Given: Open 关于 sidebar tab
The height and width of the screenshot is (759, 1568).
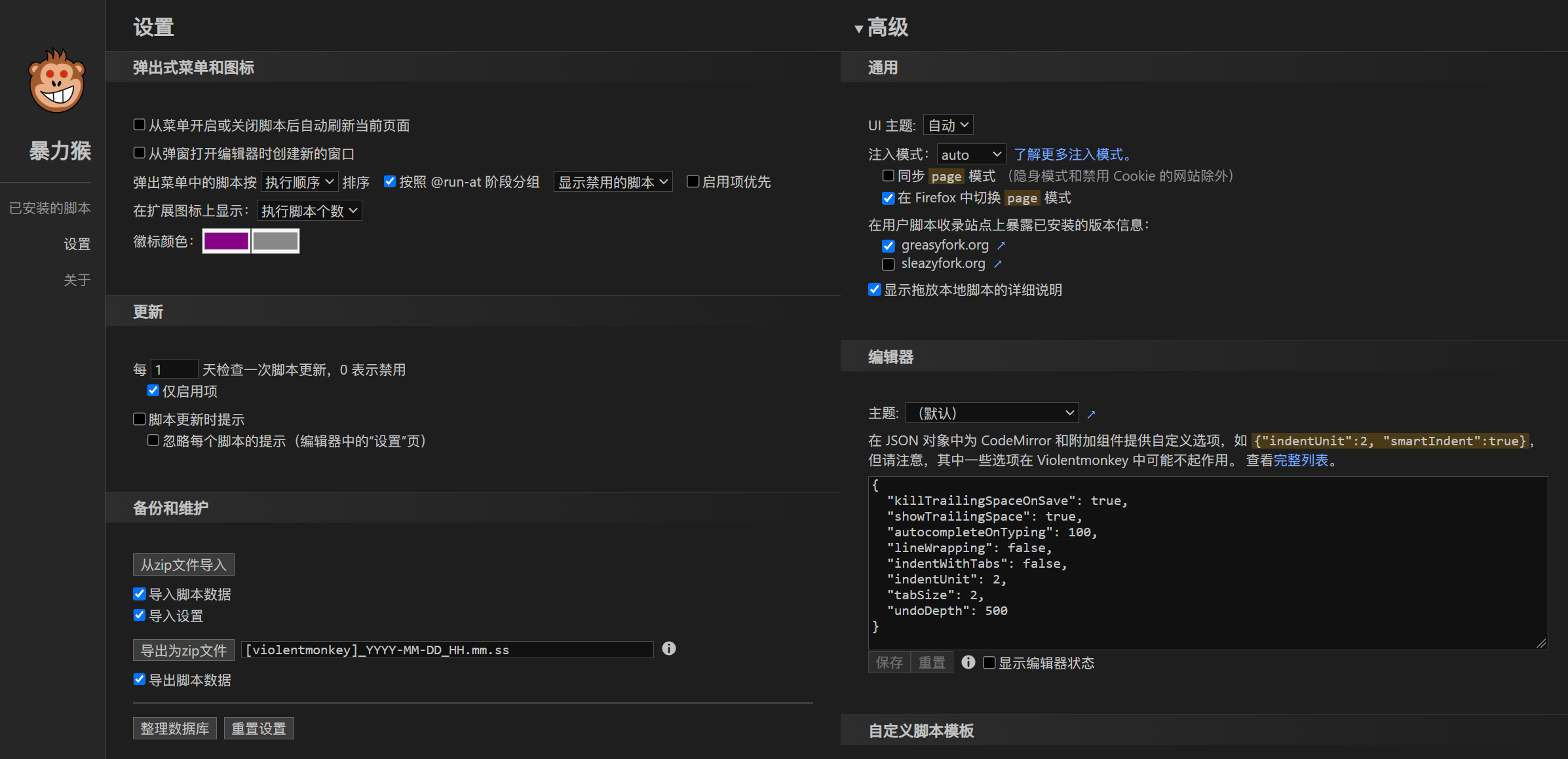Looking at the screenshot, I should coord(77,280).
